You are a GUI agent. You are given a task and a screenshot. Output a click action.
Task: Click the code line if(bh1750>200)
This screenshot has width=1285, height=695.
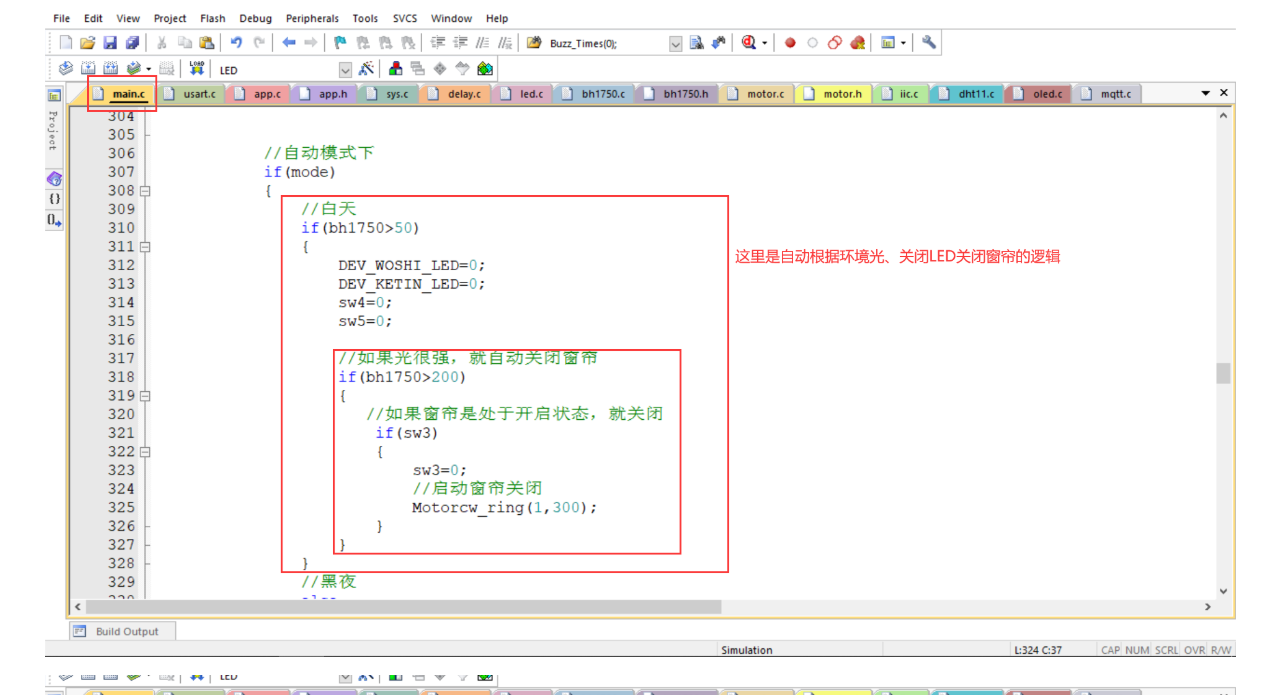(x=402, y=377)
